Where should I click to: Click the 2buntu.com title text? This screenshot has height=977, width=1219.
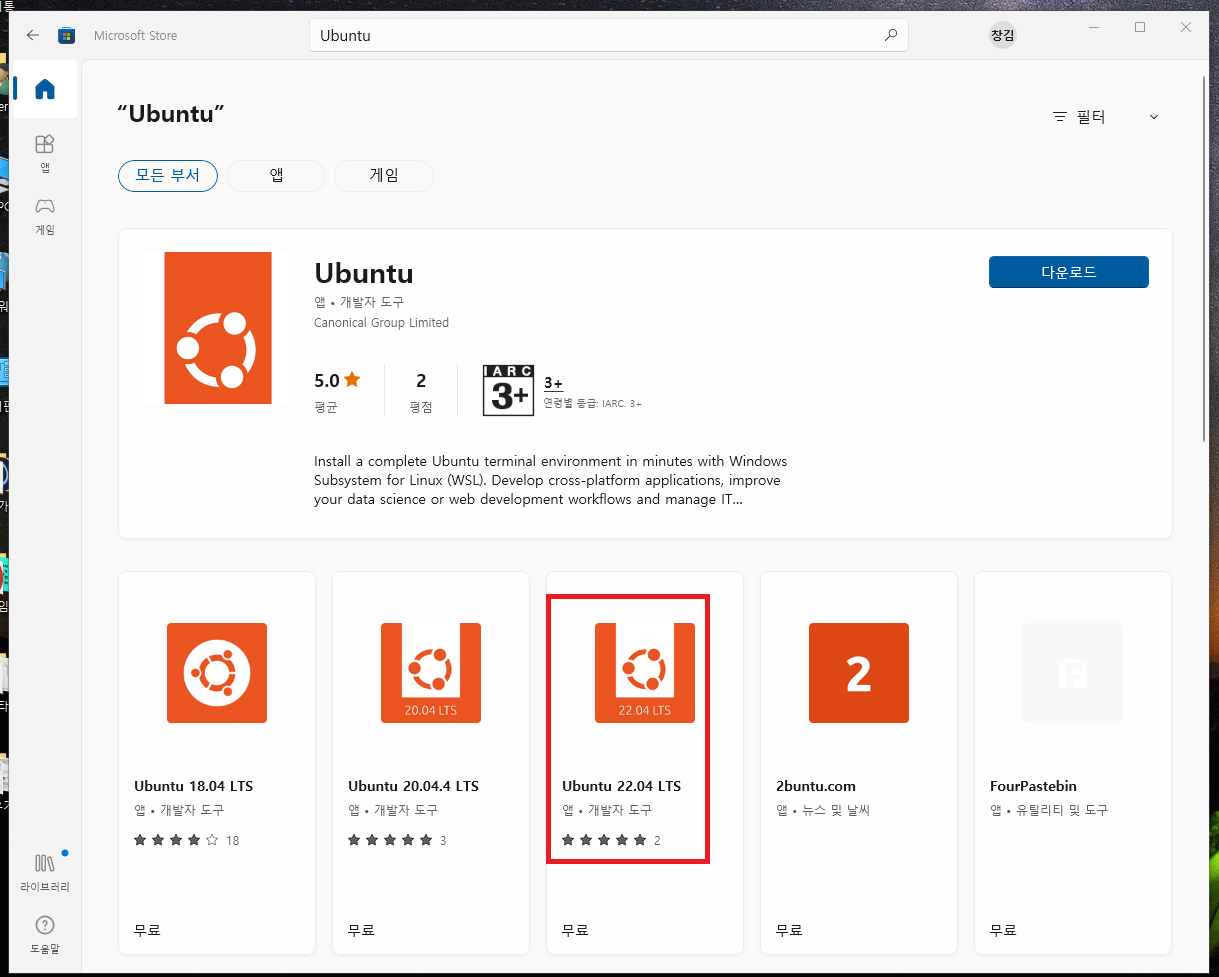coord(816,786)
